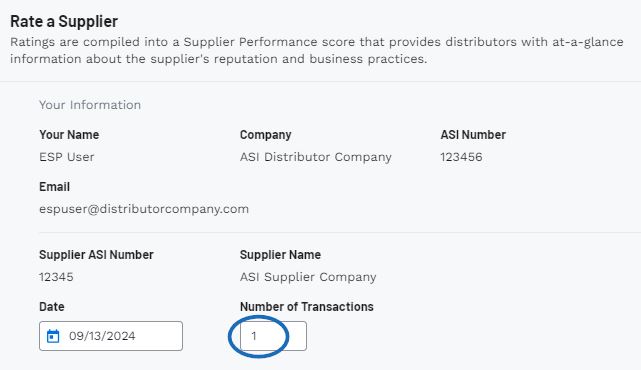Viewport: 641px width, 370px height.
Task: Select the ASI number value 123456
Action: [x=461, y=157]
